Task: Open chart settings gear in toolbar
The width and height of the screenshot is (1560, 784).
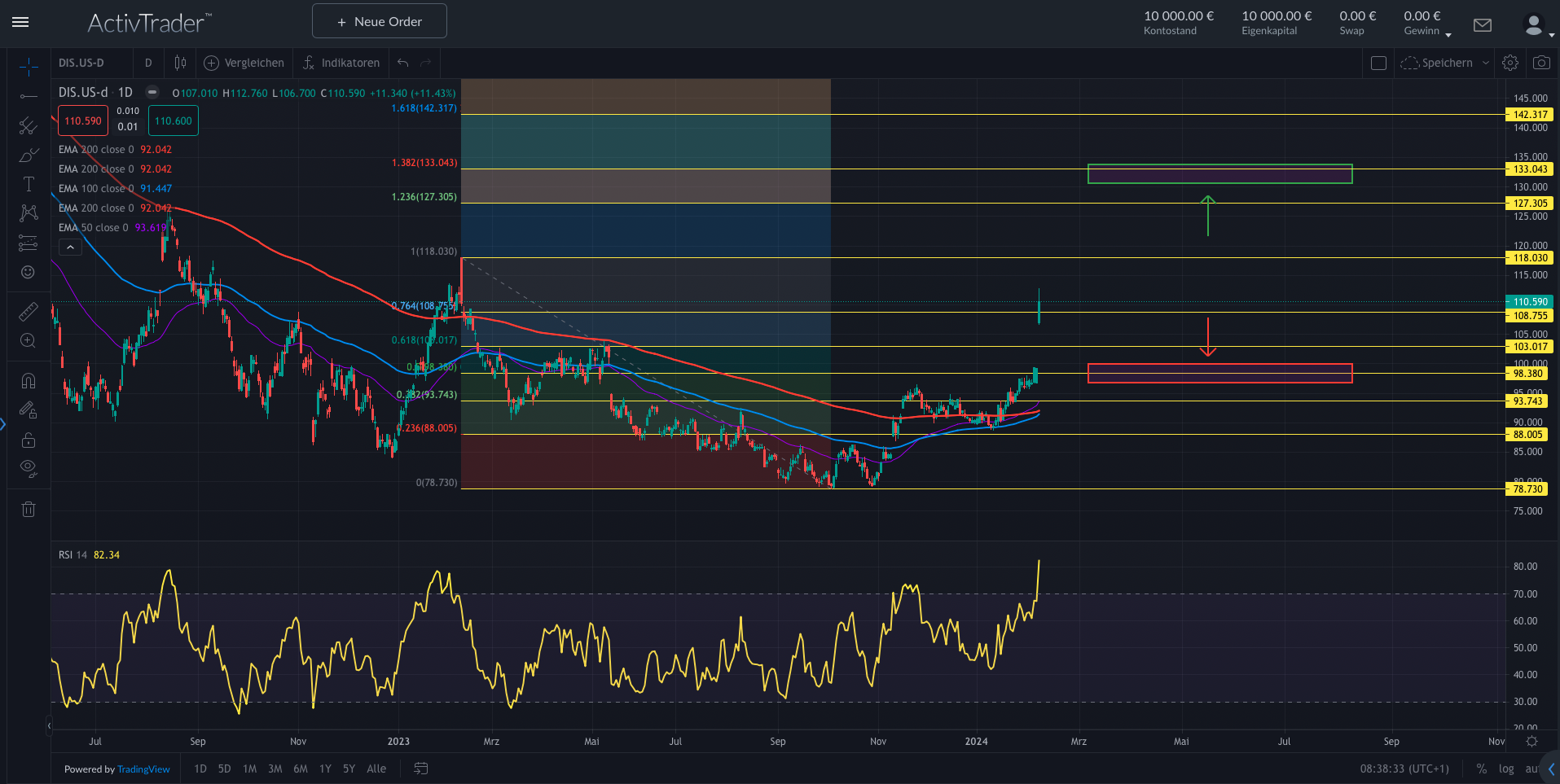Action: [x=1509, y=63]
